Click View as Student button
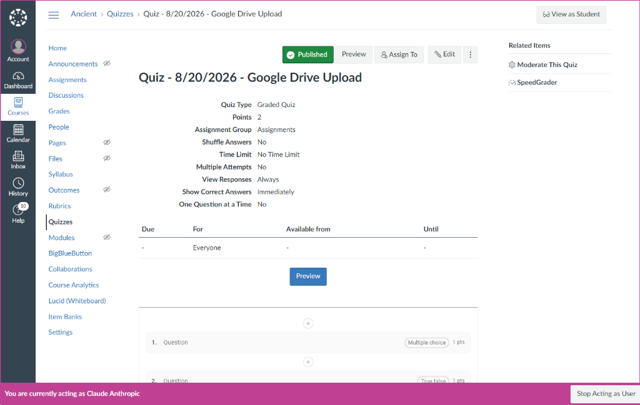Image resolution: width=640 pixels, height=405 pixels. click(x=571, y=15)
